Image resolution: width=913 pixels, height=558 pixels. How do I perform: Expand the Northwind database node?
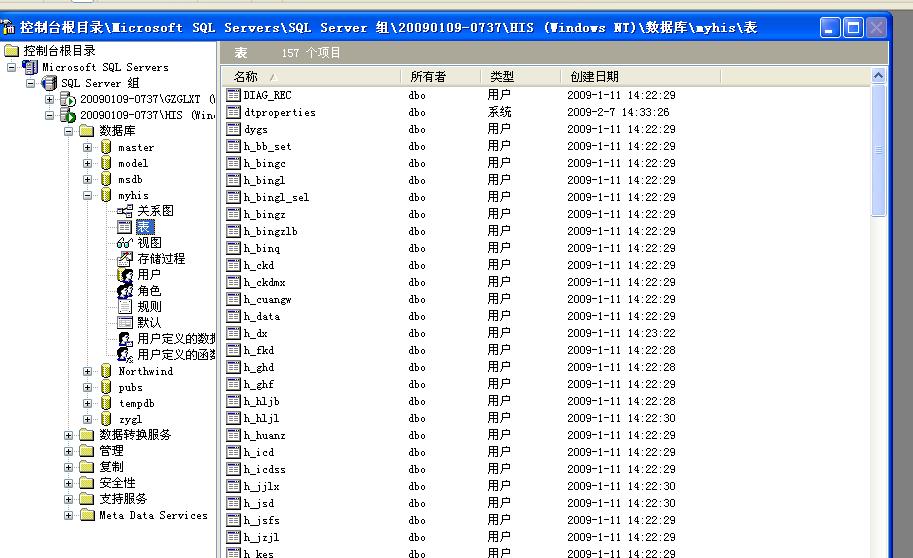(x=87, y=372)
